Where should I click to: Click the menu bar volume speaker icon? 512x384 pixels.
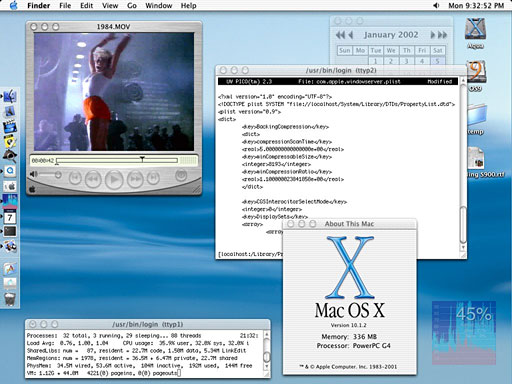[x=436, y=5]
